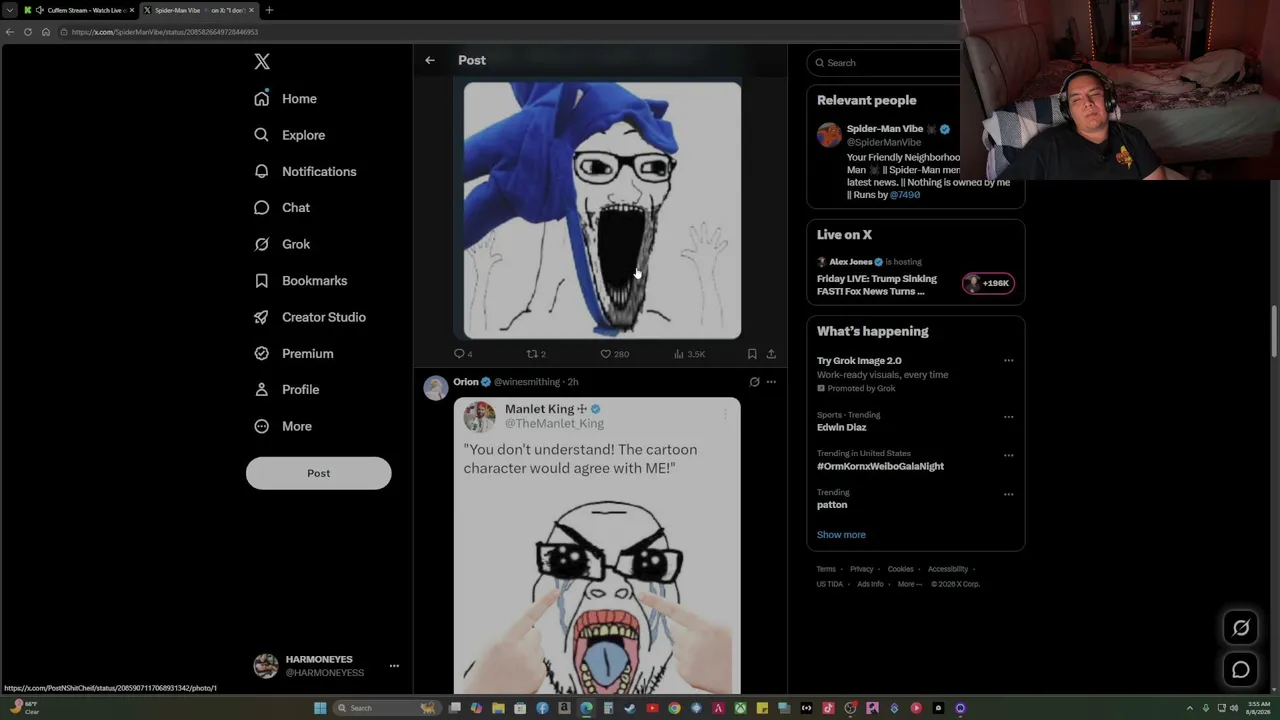Focus the X Search field
The height and width of the screenshot is (720, 1280).
click(884, 63)
